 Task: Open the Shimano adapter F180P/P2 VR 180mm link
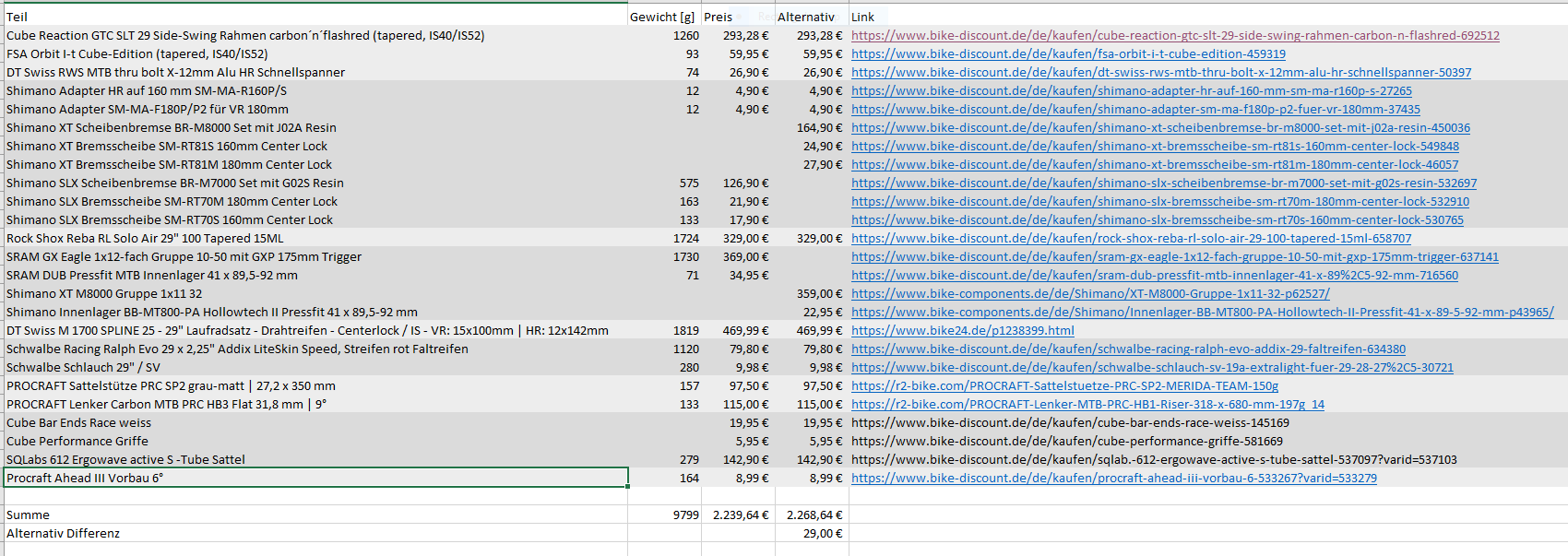tap(1135, 109)
